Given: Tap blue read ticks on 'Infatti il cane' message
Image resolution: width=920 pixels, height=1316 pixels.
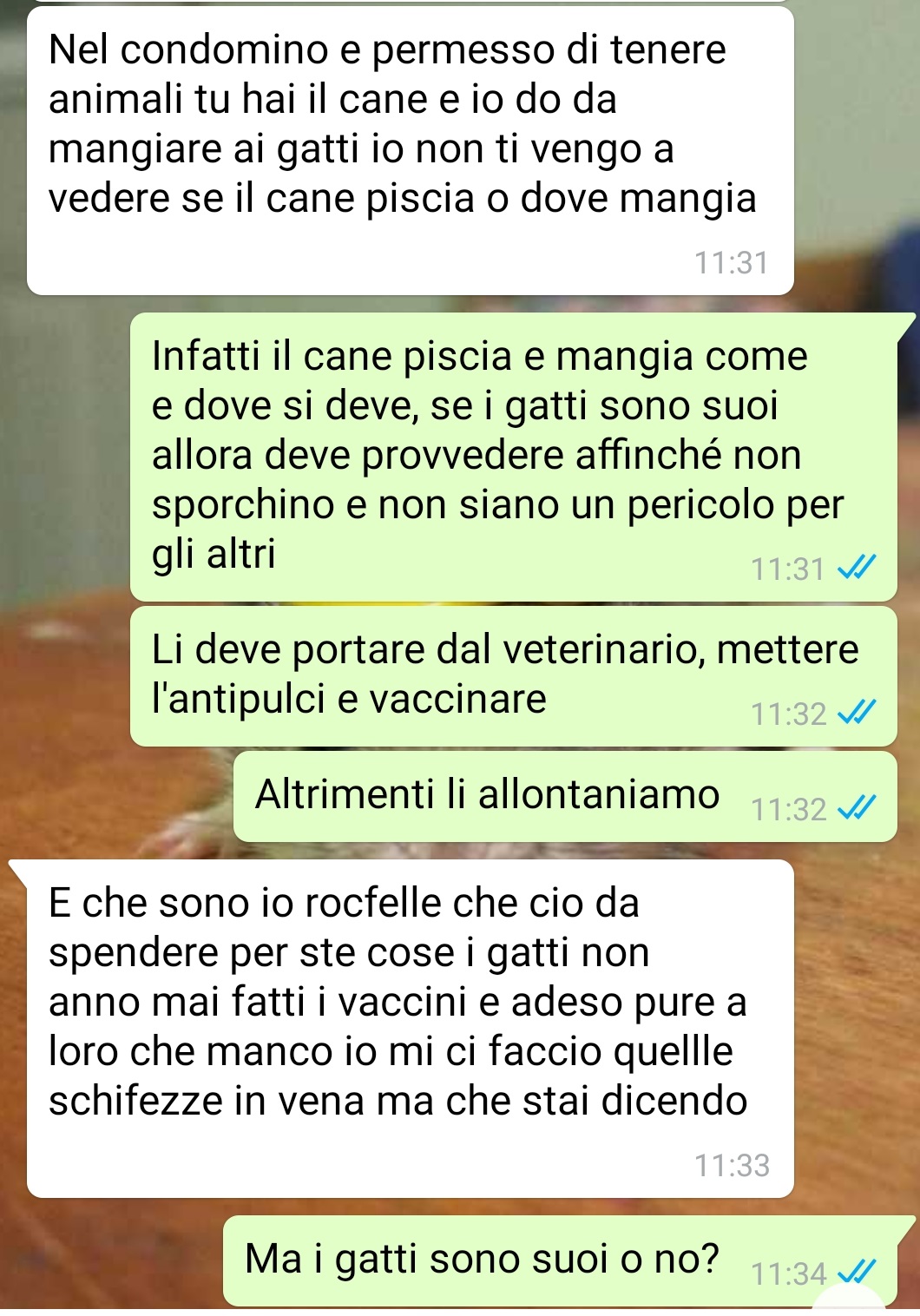Looking at the screenshot, I should 856,569.
